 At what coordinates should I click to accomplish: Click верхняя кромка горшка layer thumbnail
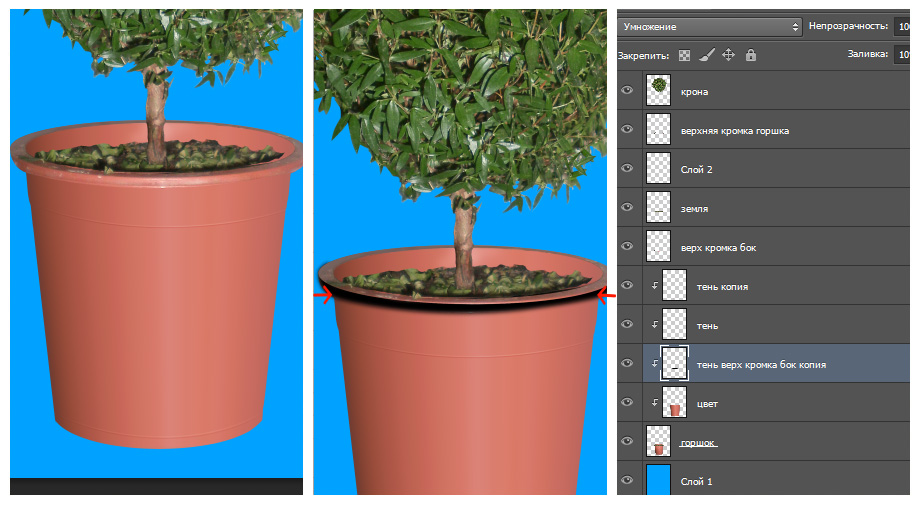[658, 129]
